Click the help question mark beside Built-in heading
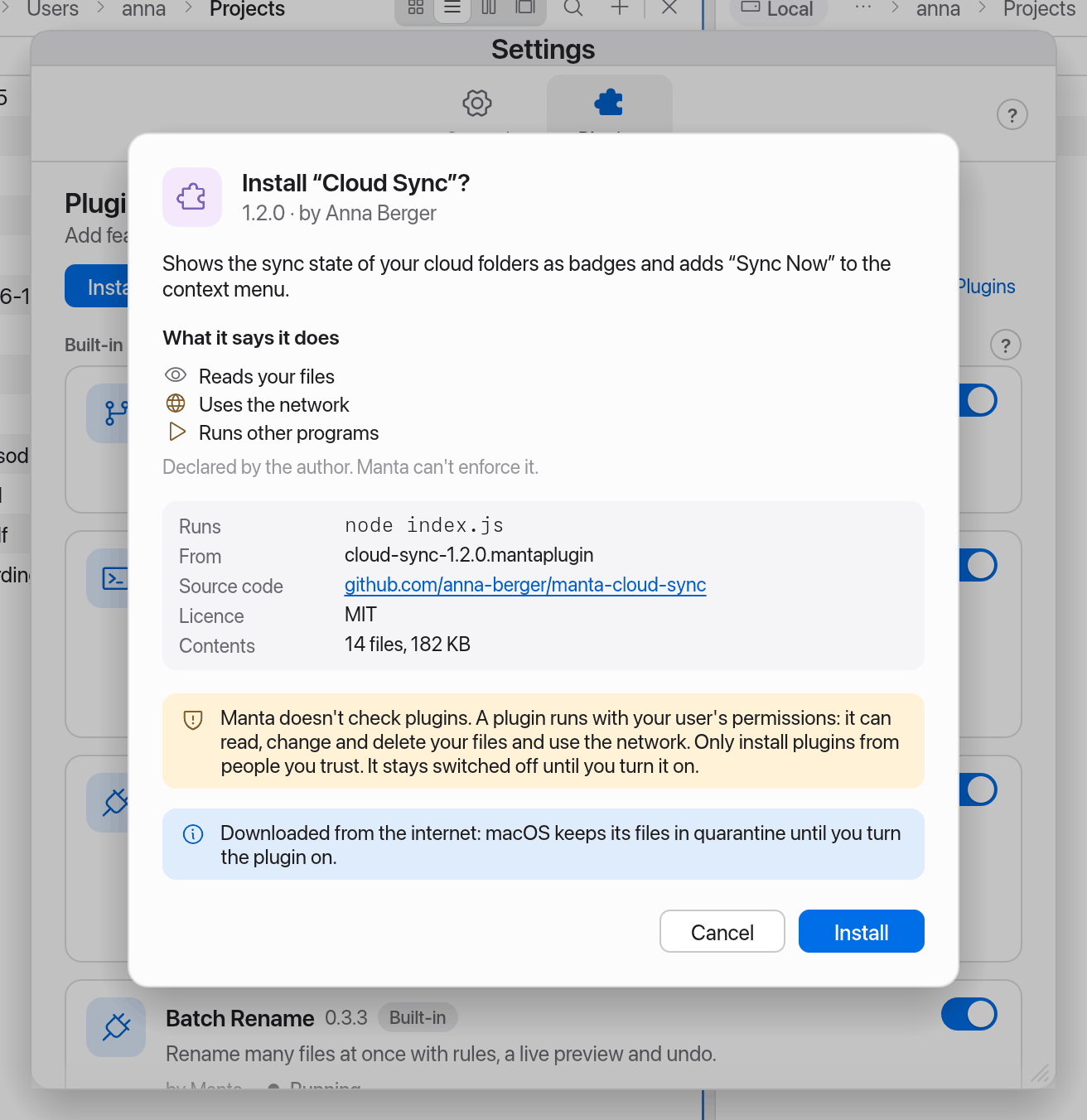Viewport: 1087px width, 1120px height. tap(1006, 345)
